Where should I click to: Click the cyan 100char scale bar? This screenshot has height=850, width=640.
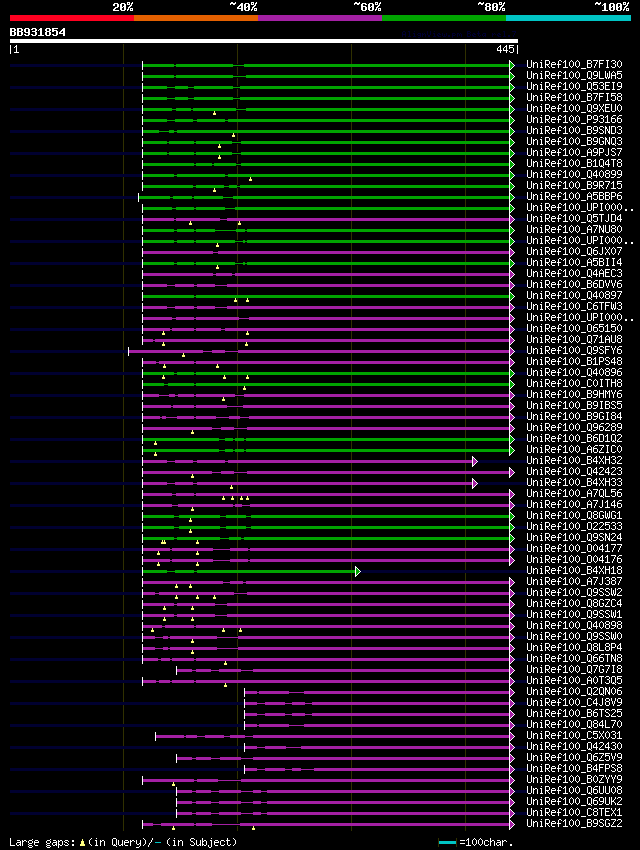(x=447, y=842)
